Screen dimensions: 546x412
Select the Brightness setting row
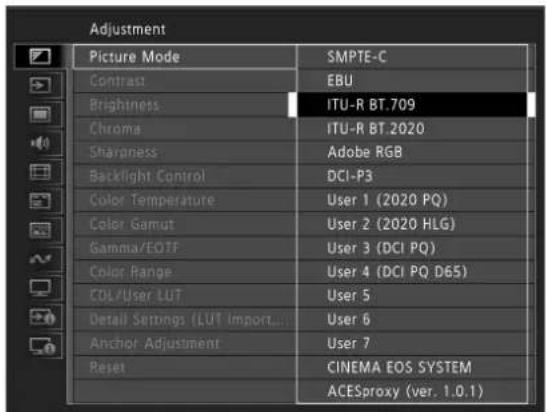pos(185,104)
